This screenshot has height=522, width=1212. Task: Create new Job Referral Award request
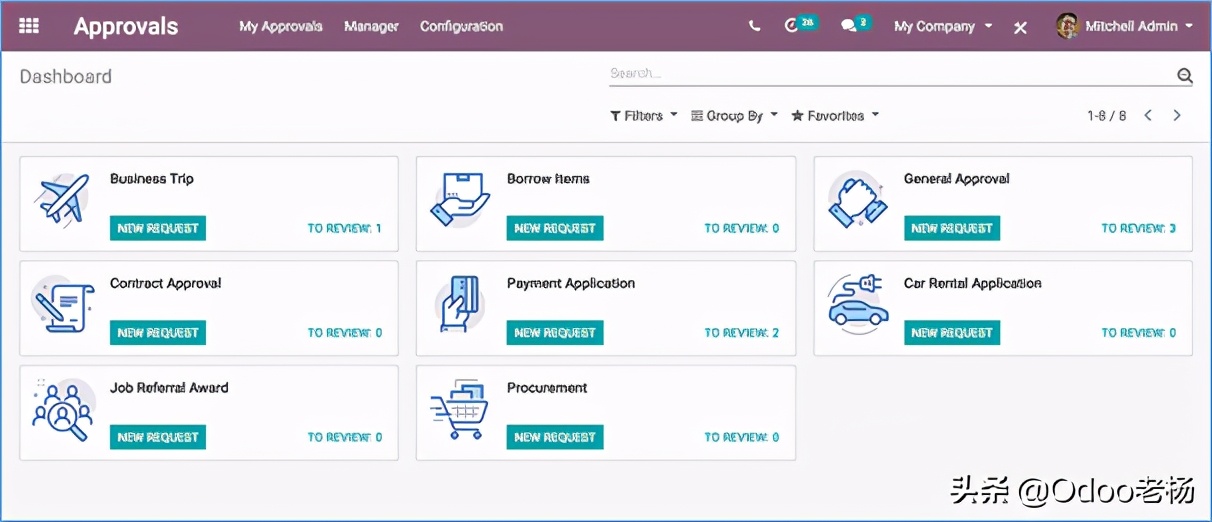click(158, 437)
